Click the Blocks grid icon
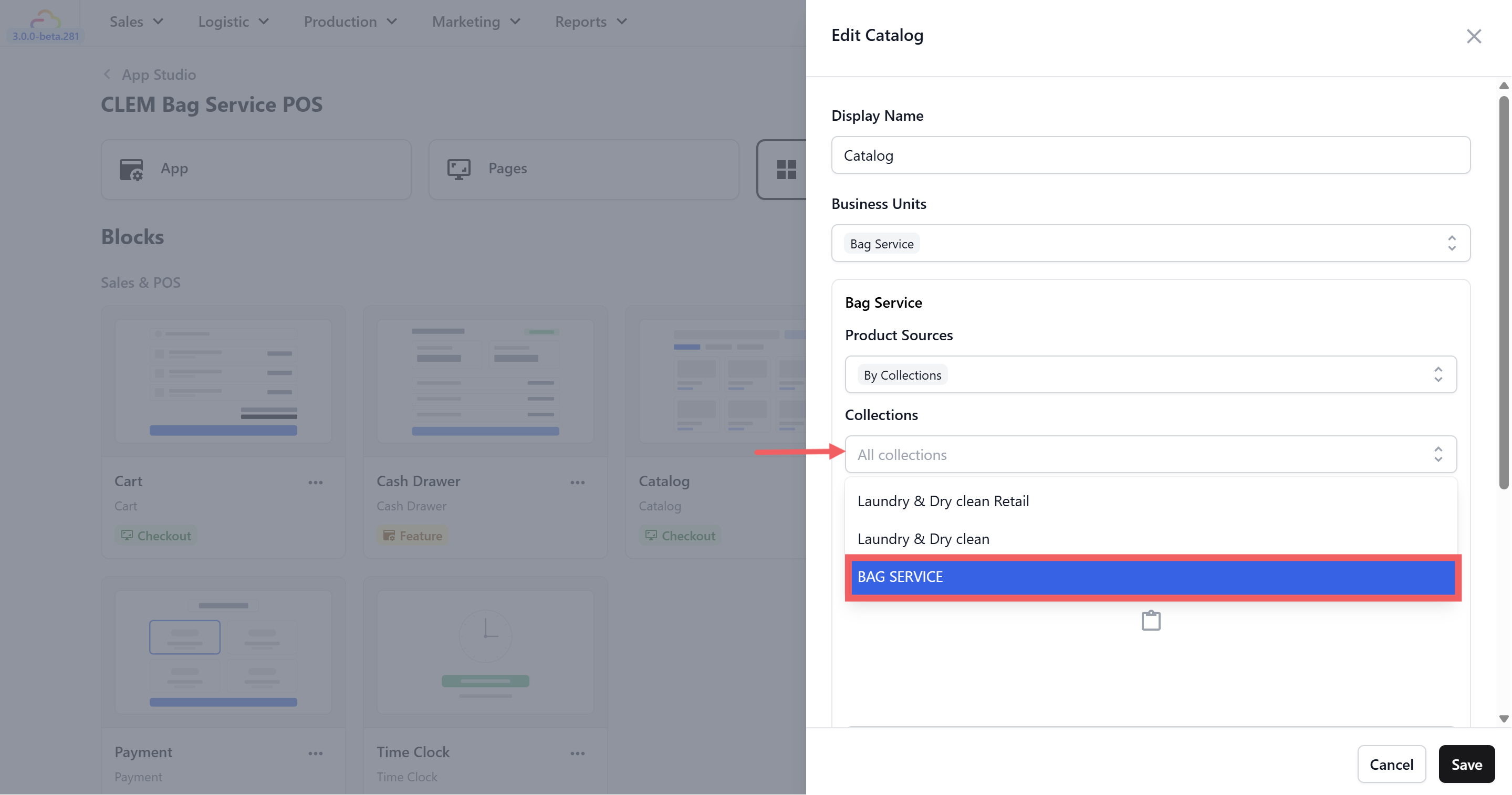1512x795 pixels. [x=786, y=170]
